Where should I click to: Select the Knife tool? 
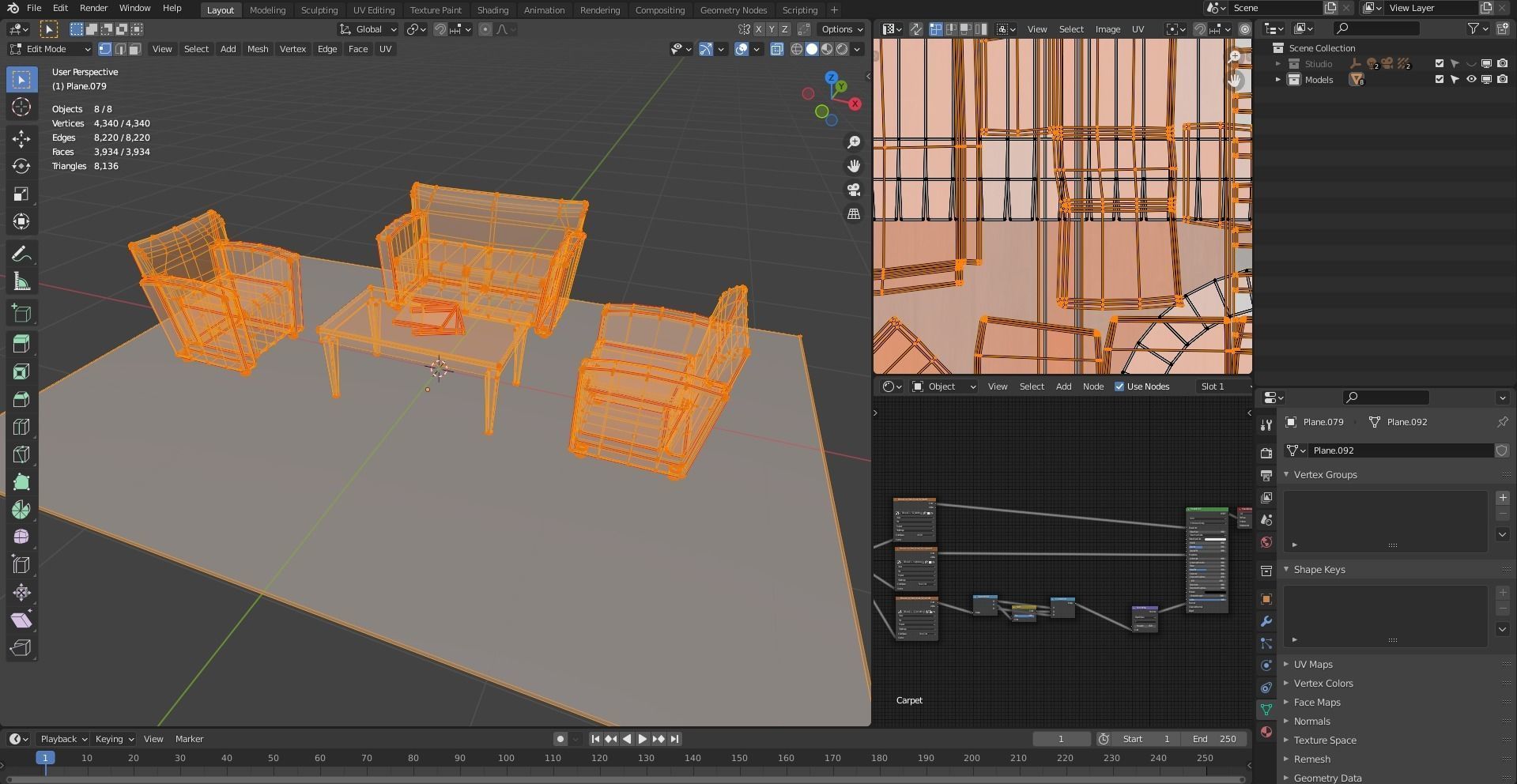[21, 455]
